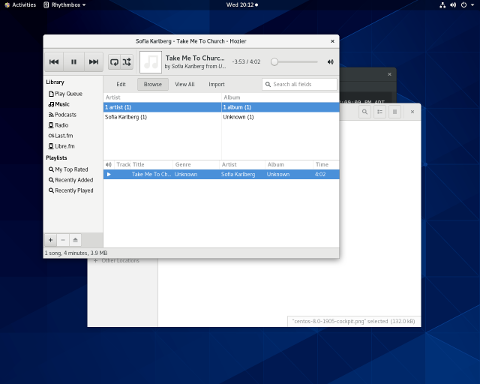Click the playing-status speaker column header
Viewport: 480px width, 384px height.
tap(109, 165)
